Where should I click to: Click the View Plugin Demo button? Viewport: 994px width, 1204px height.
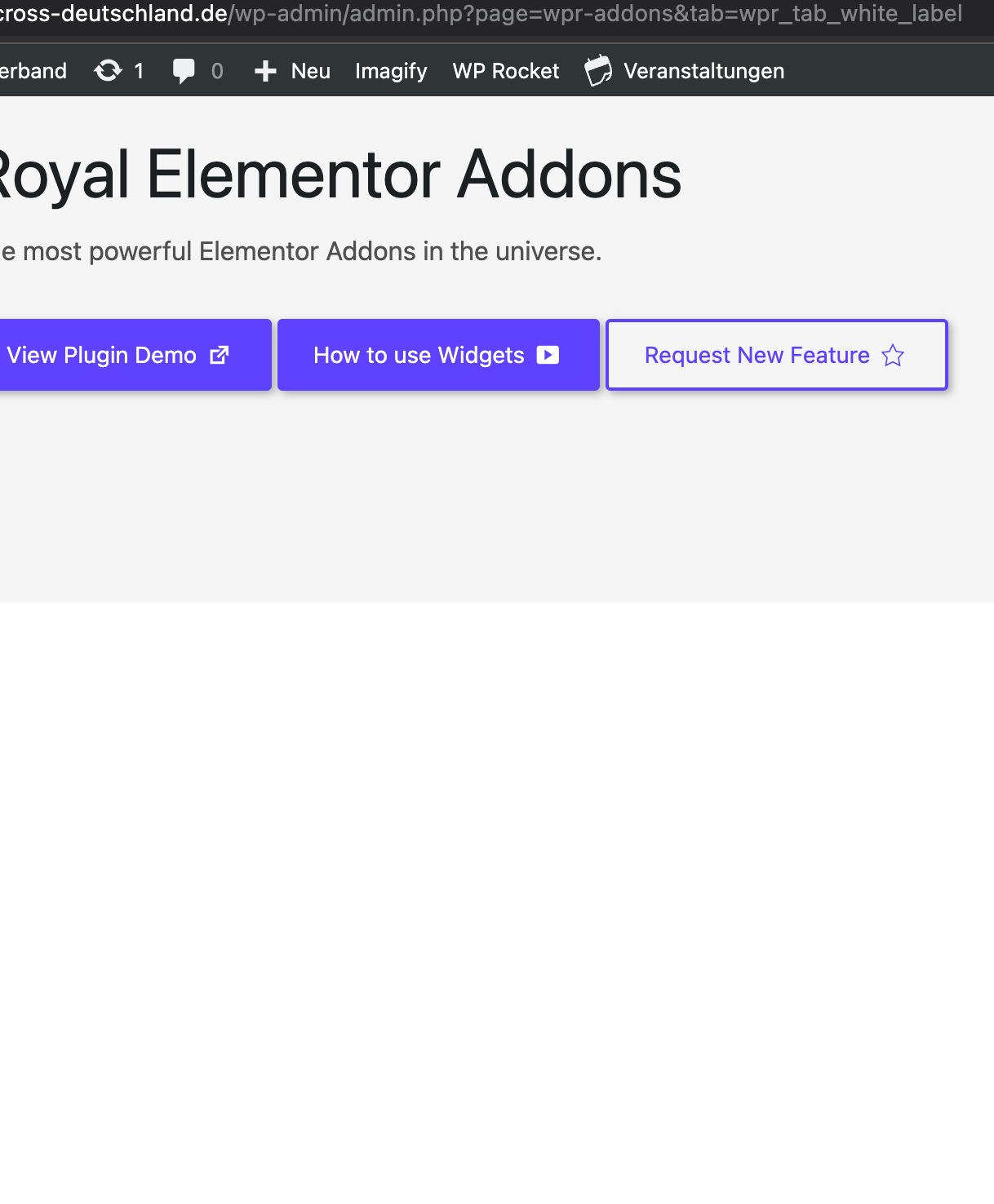pos(135,355)
